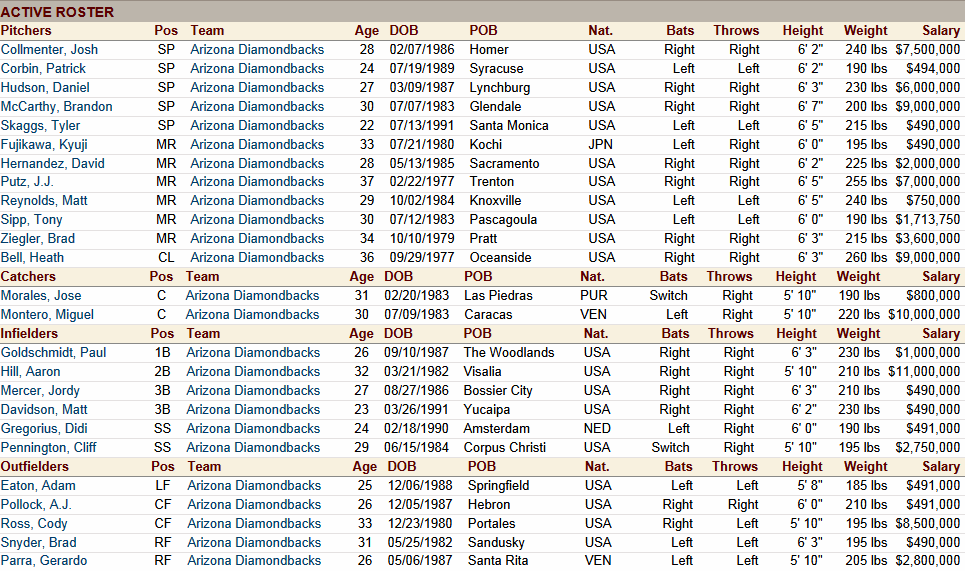Open Aaron Hill's player page
Viewport: 965px width, 571px height.
(31, 371)
